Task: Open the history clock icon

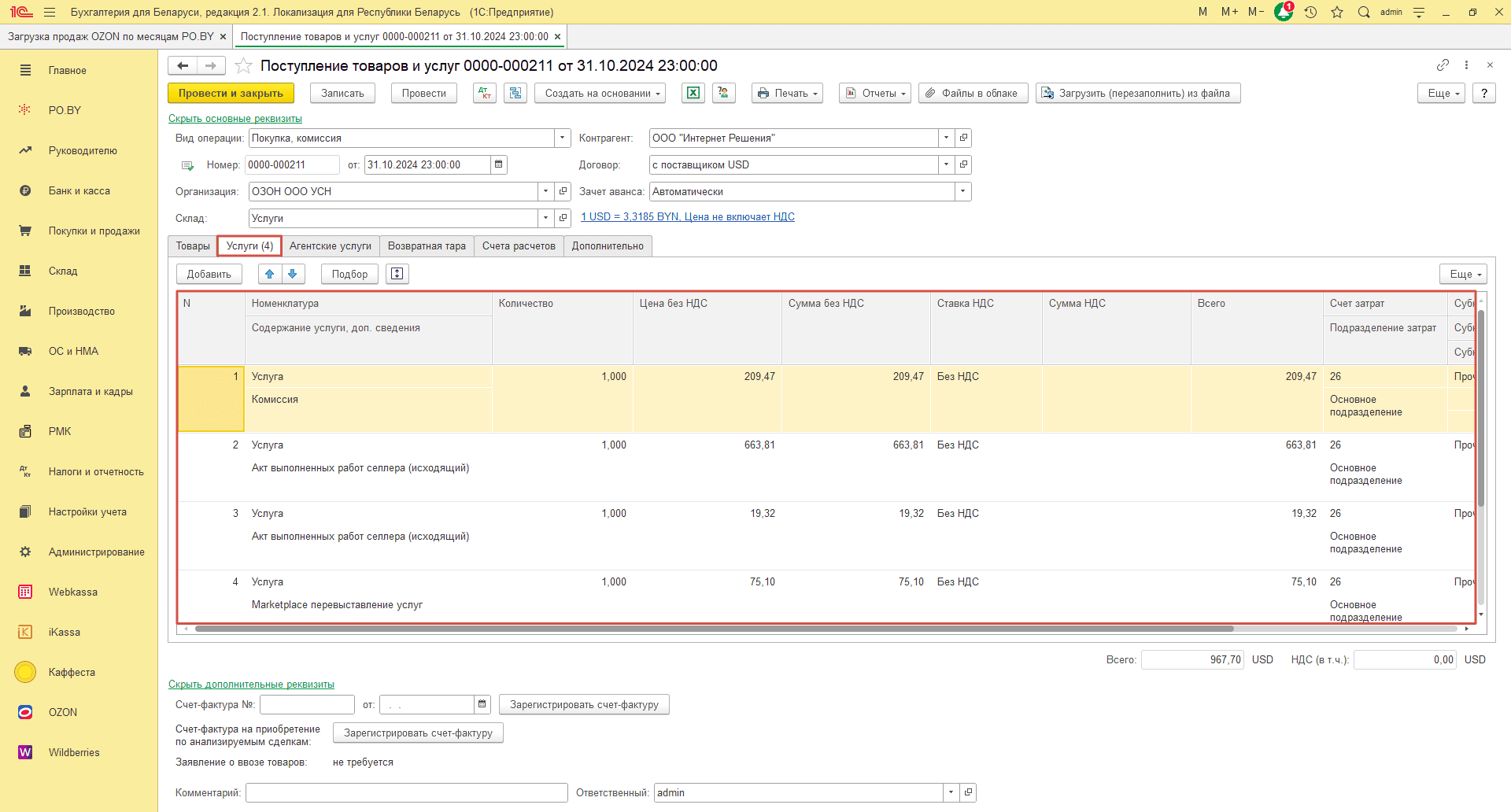Action: point(1310,12)
